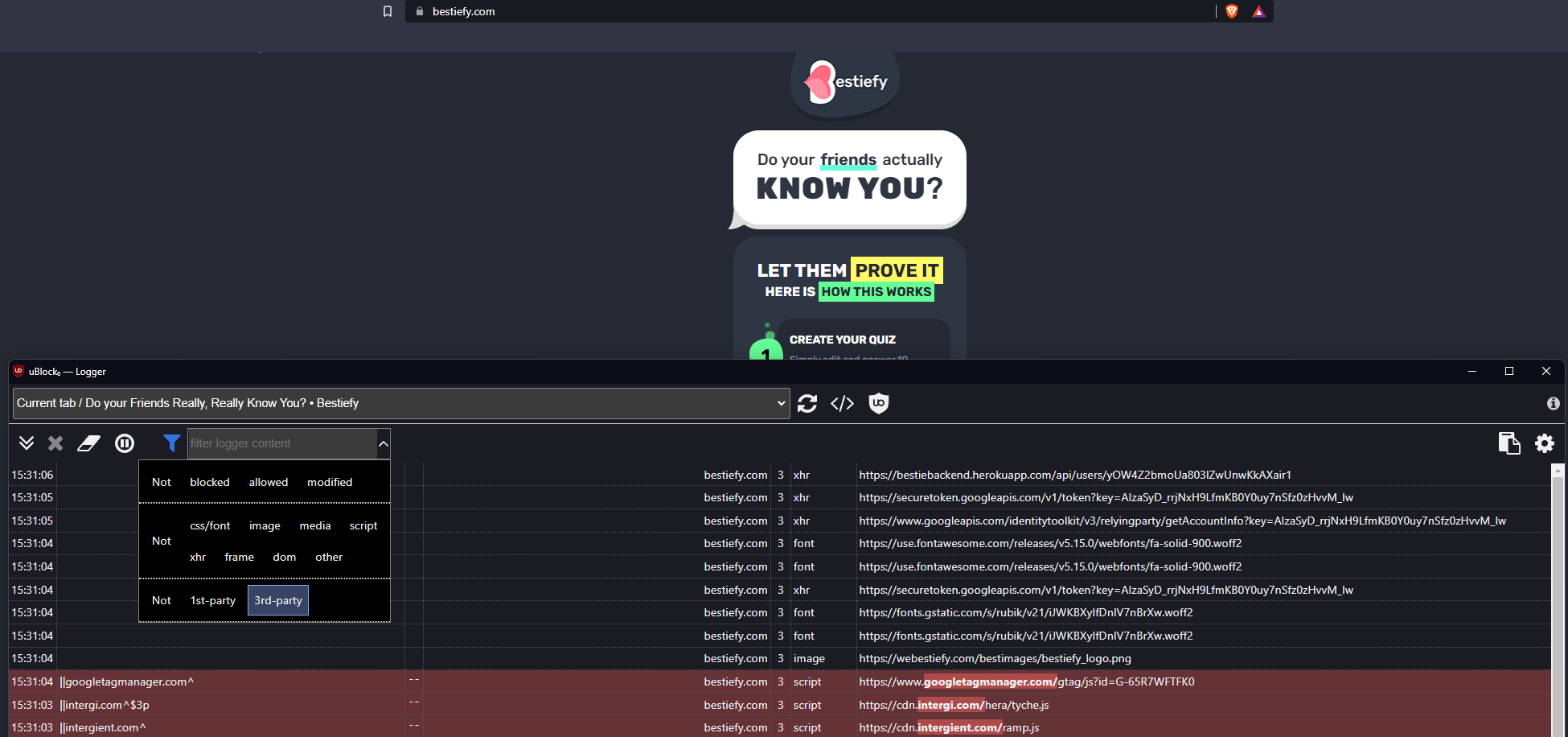
Task: Open the Current tab selector dropdown
Action: pos(401,403)
